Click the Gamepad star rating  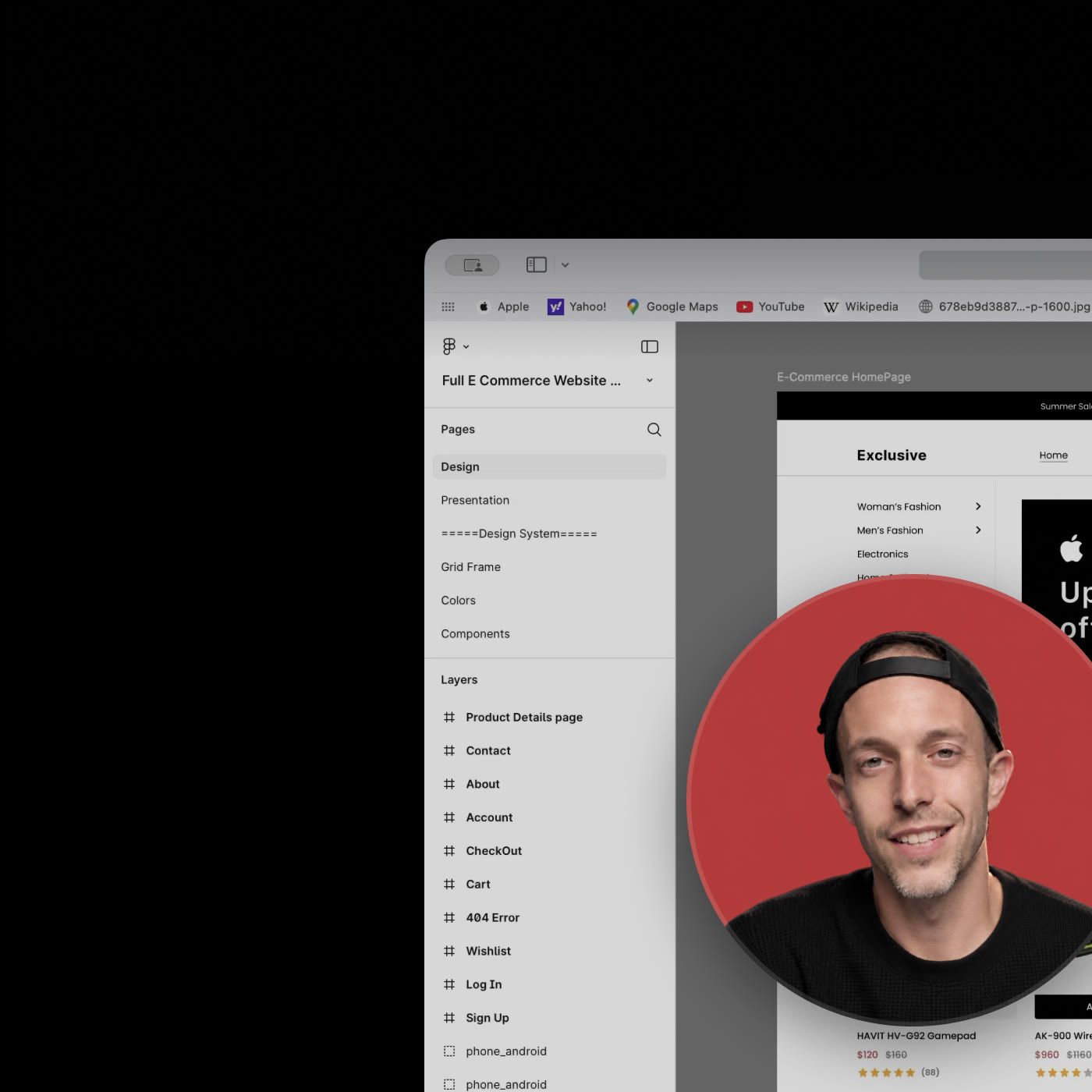tap(886, 1072)
